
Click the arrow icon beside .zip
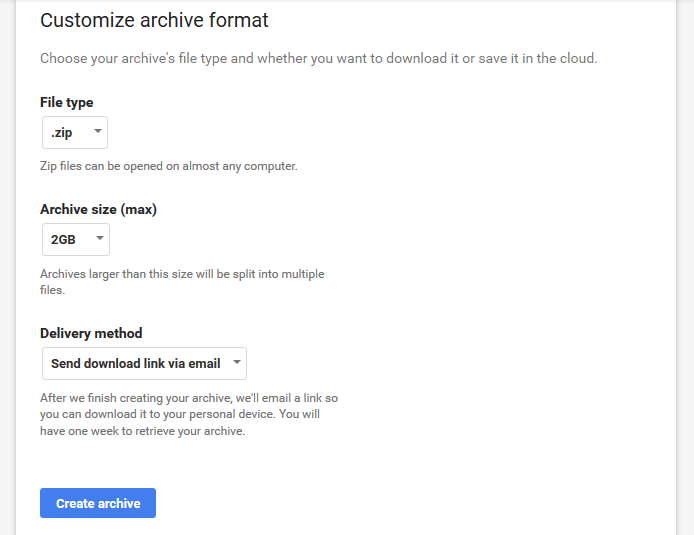pyautogui.click(x=98, y=131)
